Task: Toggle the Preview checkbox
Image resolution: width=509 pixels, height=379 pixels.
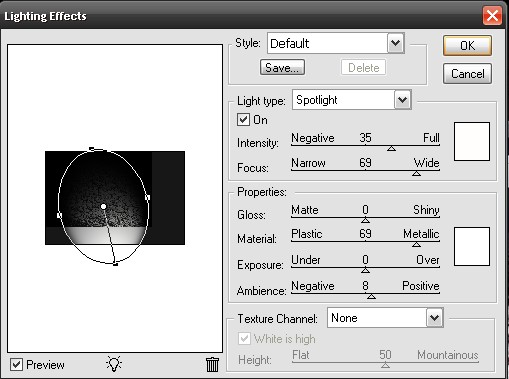Action: [x=16, y=364]
